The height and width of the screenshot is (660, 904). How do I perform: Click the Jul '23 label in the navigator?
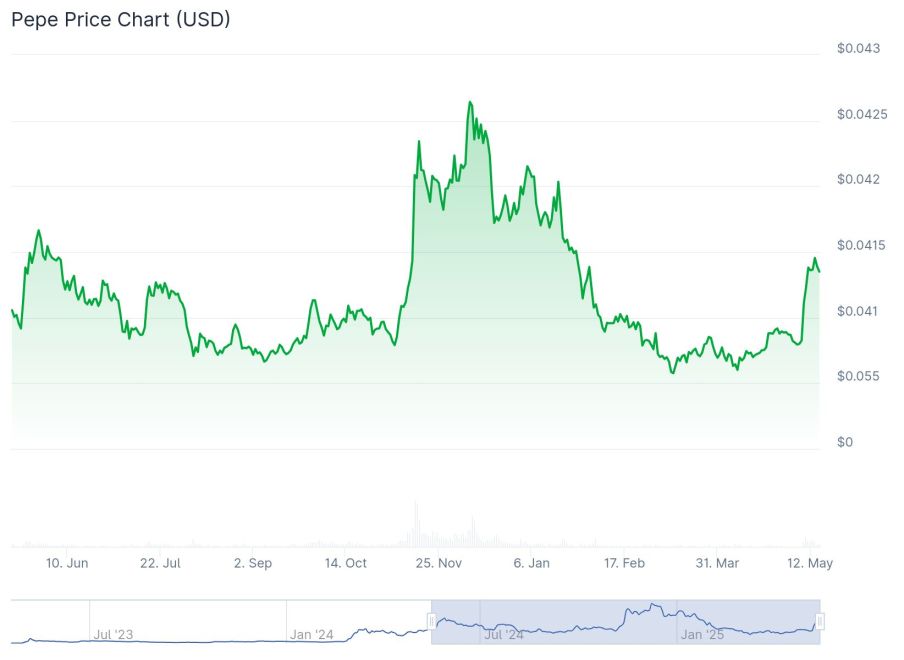point(112,634)
